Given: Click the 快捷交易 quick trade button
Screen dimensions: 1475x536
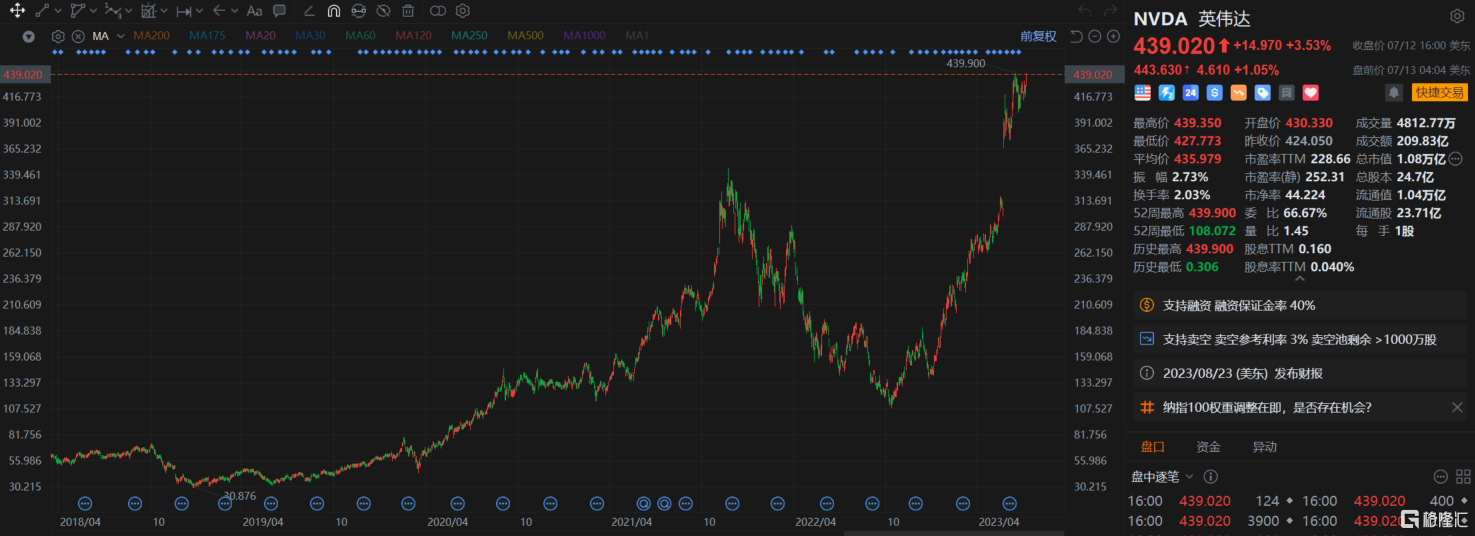Looking at the screenshot, I should pyautogui.click(x=1440, y=92).
